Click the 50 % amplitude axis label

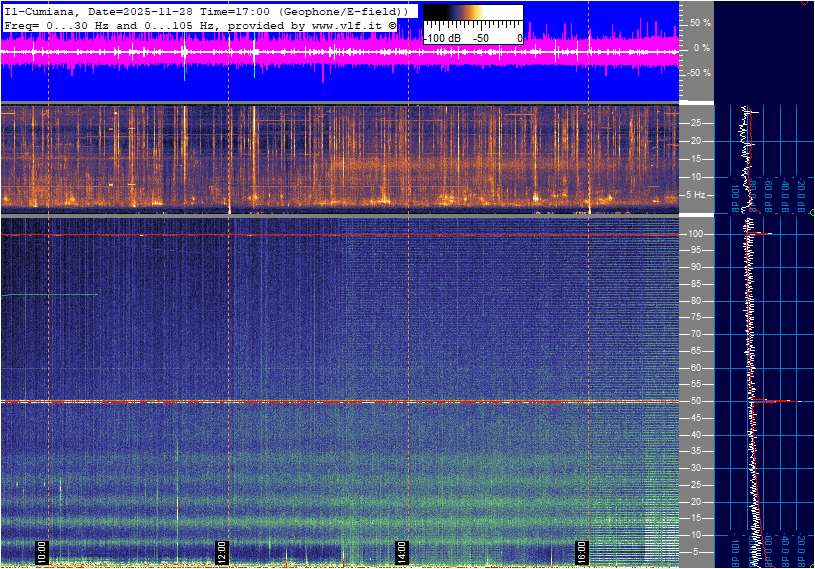tap(700, 22)
